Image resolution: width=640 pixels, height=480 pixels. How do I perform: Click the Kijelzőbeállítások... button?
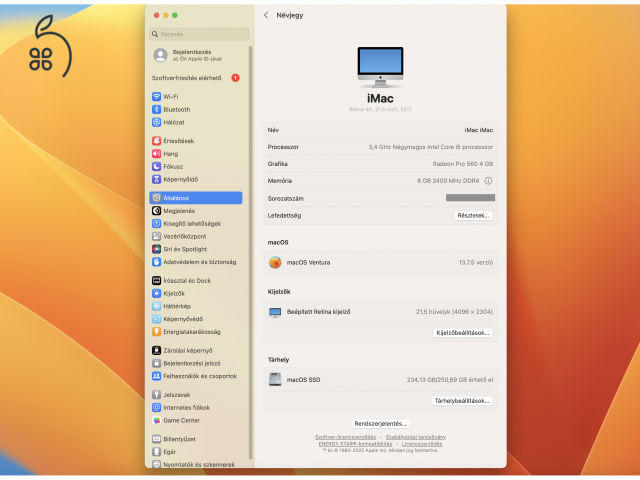coord(462,333)
